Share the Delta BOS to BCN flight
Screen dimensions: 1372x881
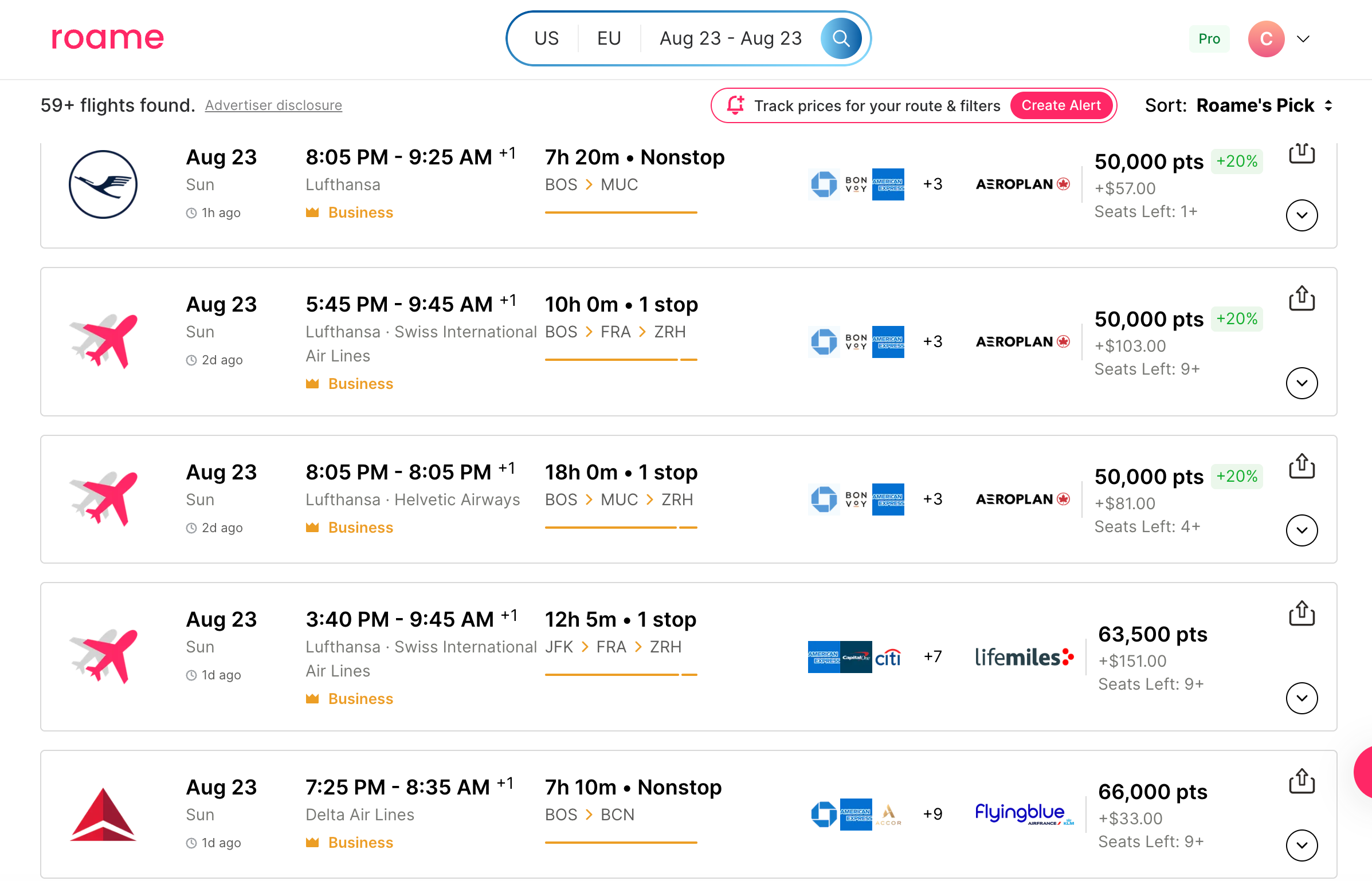1302,781
